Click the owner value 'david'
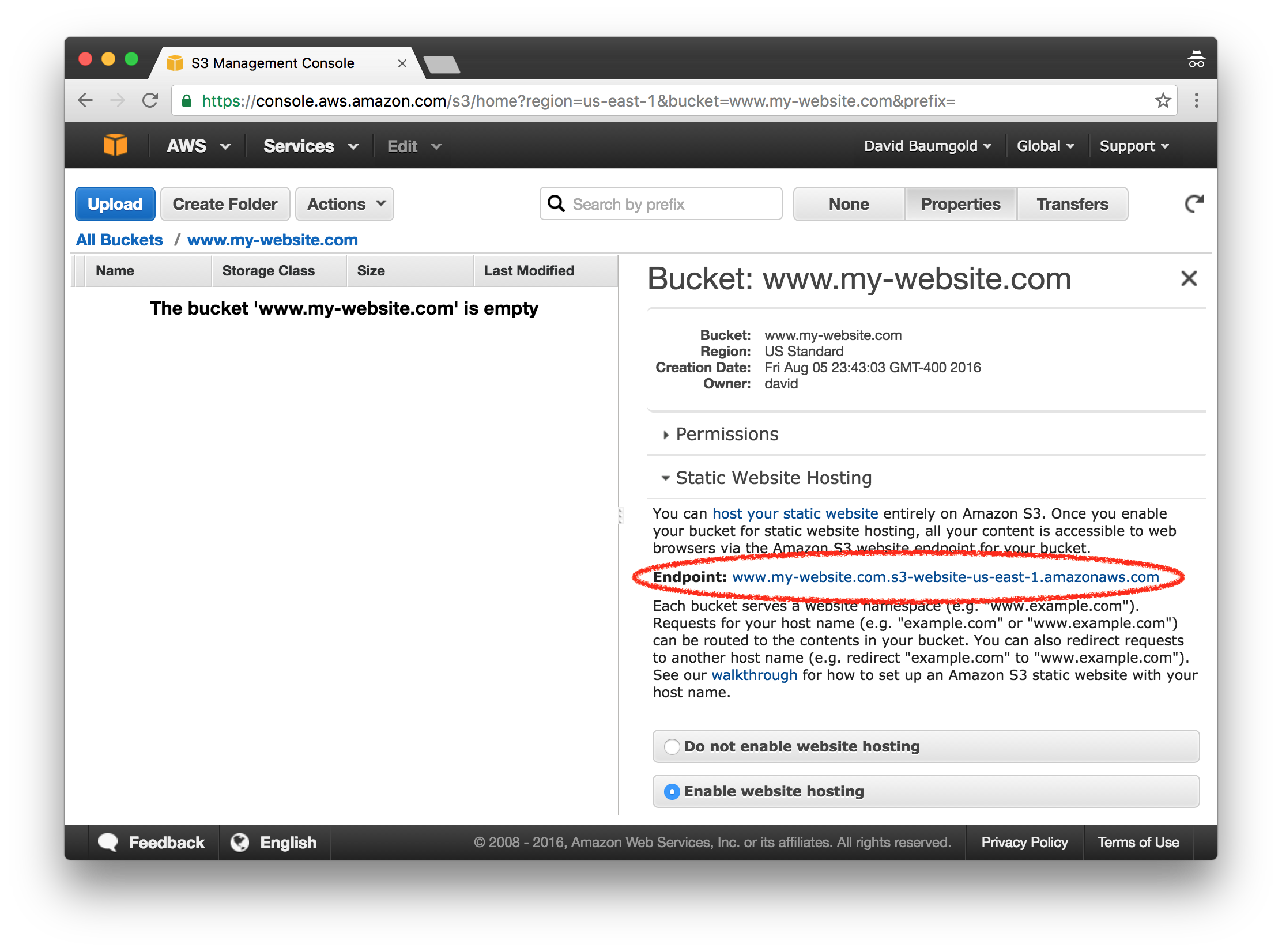This screenshot has width=1282, height=952. tap(781, 384)
